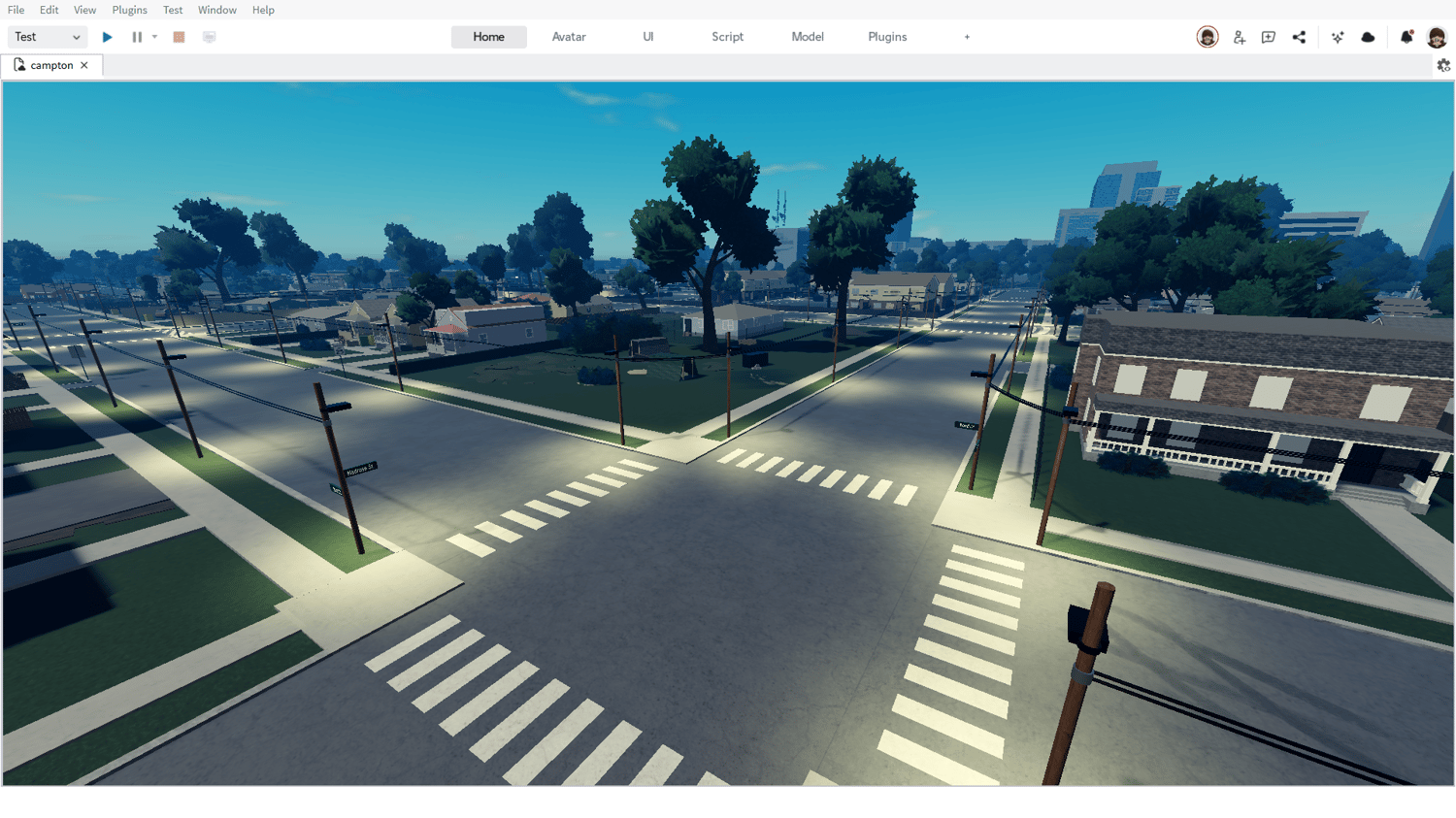This screenshot has height=818, width=1456.
Task: Switch to the Model ribbon tab
Action: [807, 36]
